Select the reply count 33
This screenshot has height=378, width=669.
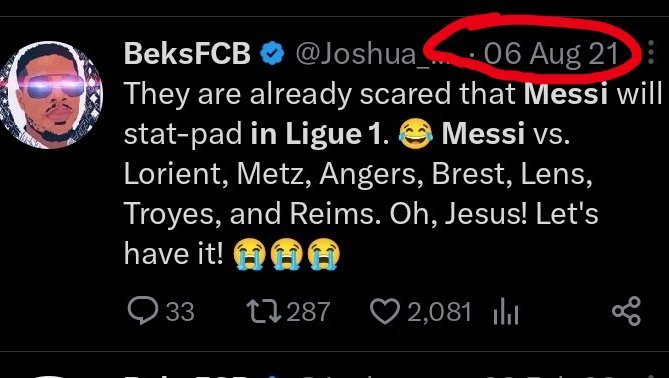coord(180,311)
